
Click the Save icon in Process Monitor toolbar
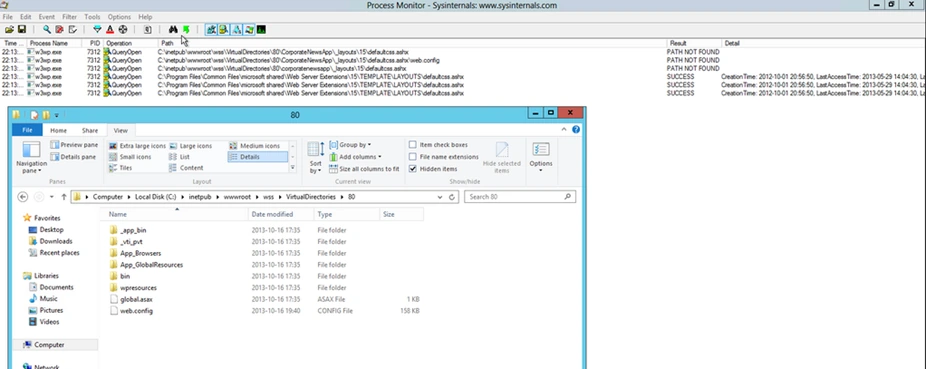(22, 30)
